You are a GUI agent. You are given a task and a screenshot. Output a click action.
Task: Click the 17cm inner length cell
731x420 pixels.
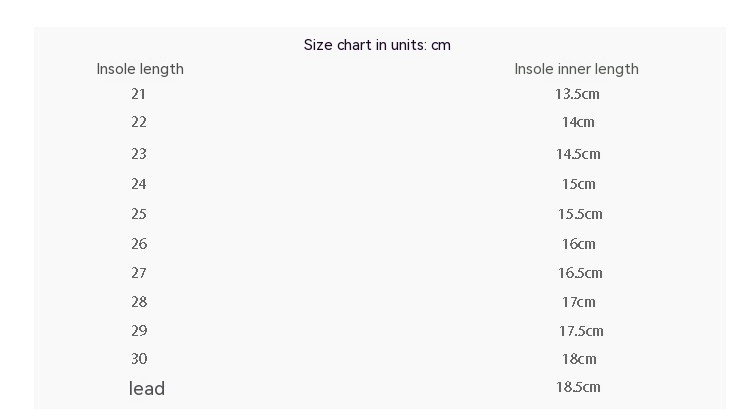tap(578, 302)
